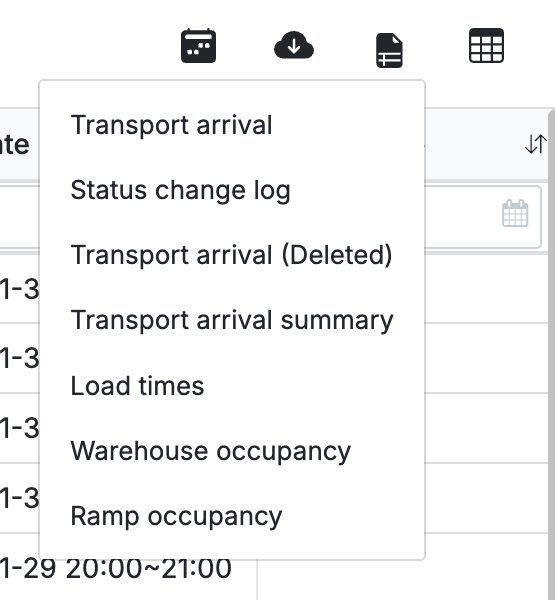Click the vertical scrollbar on right edge
This screenshot has height=600, width=555.
[552, 356]
